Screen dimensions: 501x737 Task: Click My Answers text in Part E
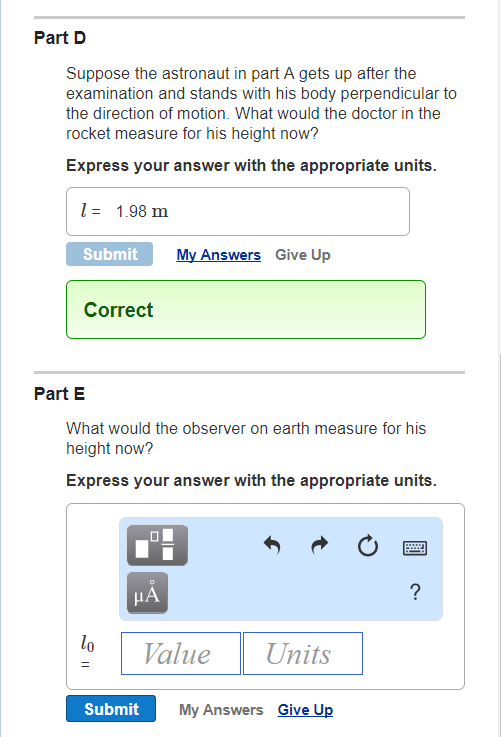pos(221,710)
